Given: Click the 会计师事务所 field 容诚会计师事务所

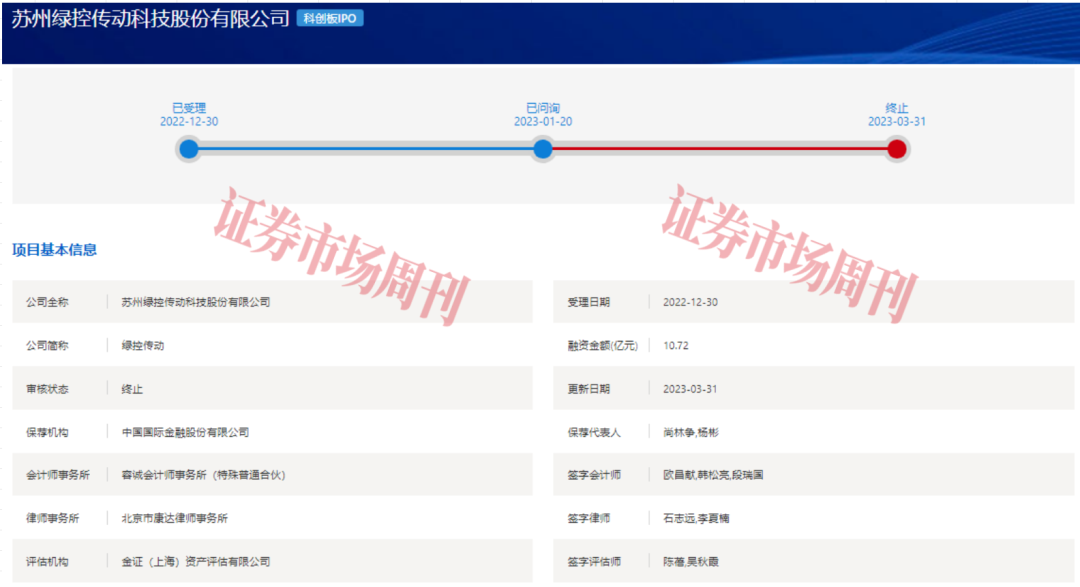Looking at the screenshot, I should coord(200,475).
